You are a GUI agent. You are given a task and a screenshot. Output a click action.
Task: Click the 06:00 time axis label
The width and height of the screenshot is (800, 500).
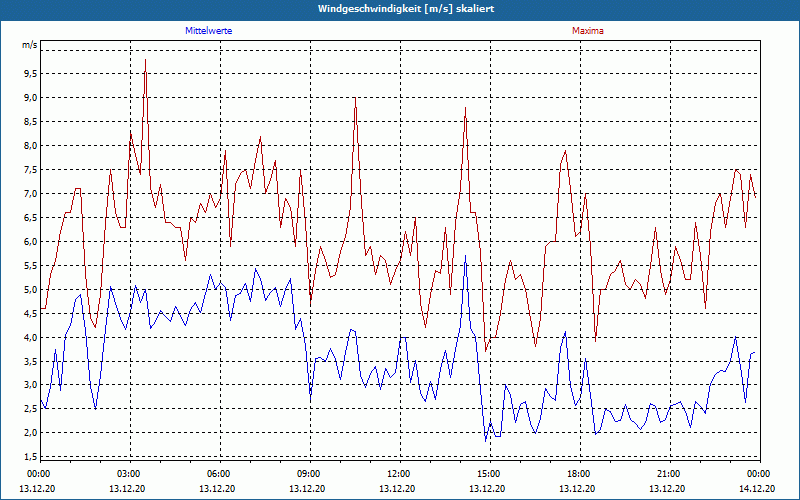220,474
